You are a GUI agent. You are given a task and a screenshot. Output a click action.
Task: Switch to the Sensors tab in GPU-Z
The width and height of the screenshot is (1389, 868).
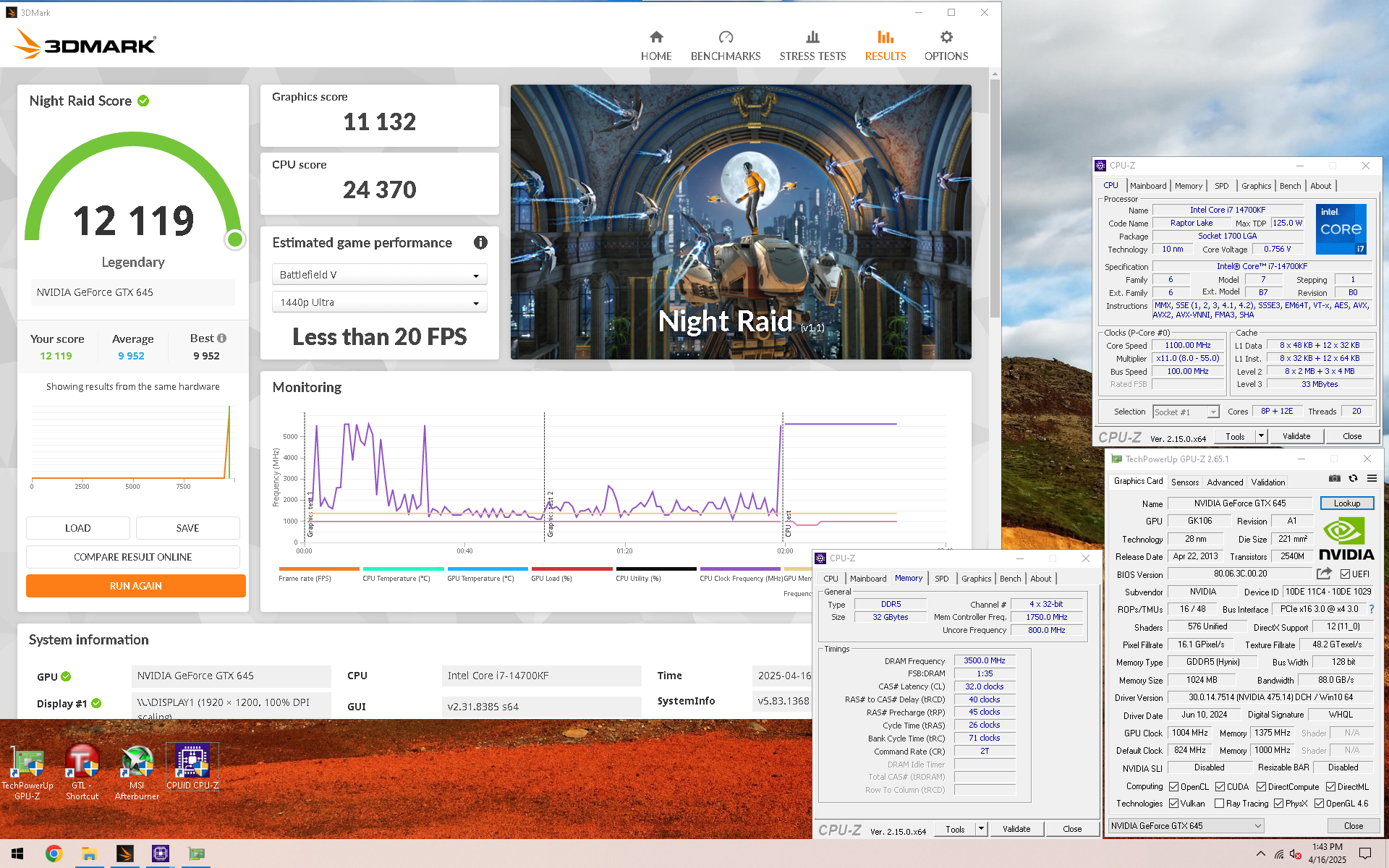(x=1184, y=482)
